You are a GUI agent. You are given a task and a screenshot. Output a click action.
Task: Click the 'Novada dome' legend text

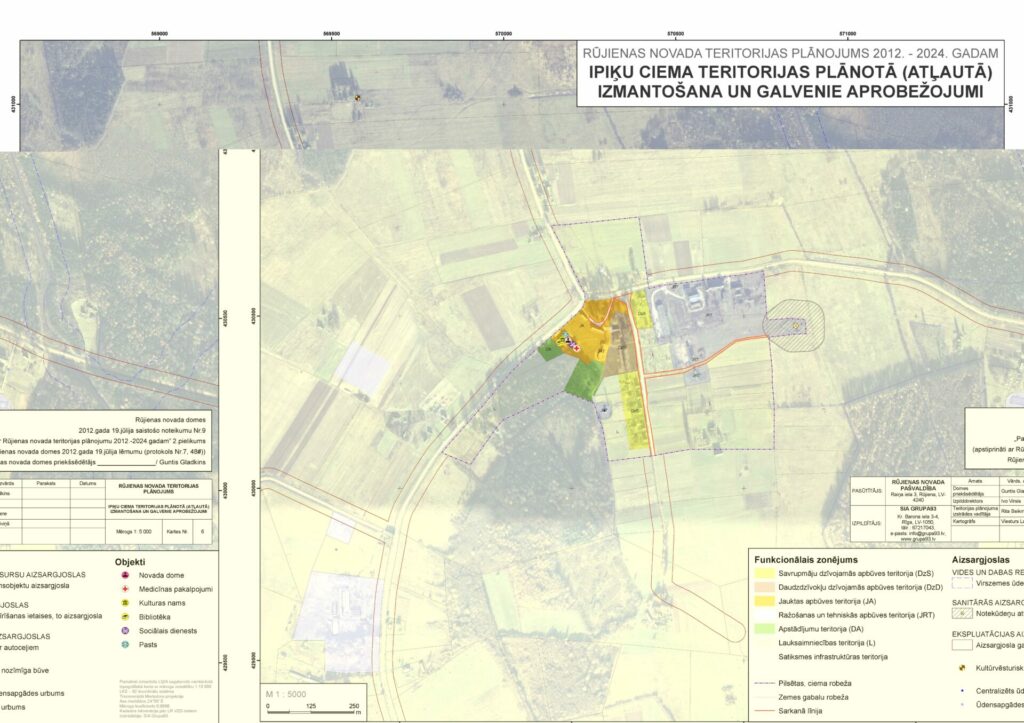click(161, 575)
